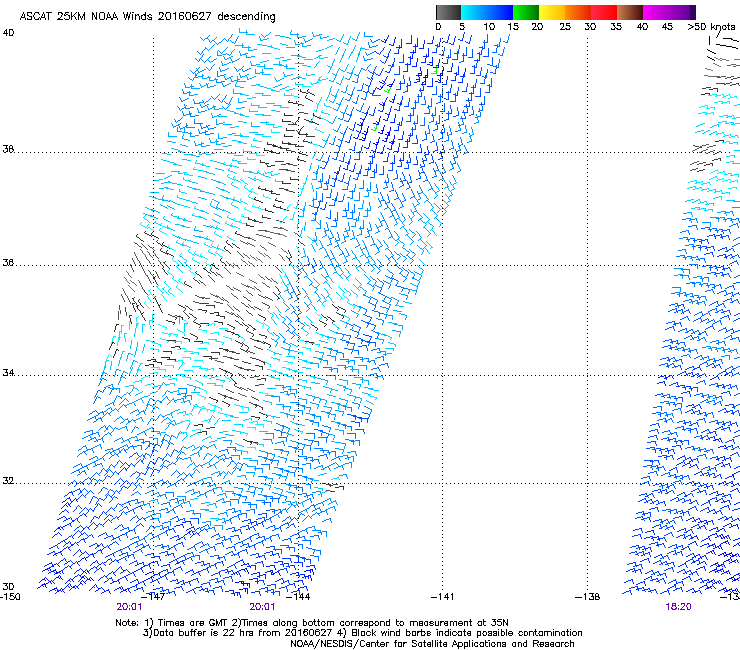The height and width of the screenshot is (650, 740).
Task: Click the '20:01' time stamp left of -144
Action: (x=262, y=607)
